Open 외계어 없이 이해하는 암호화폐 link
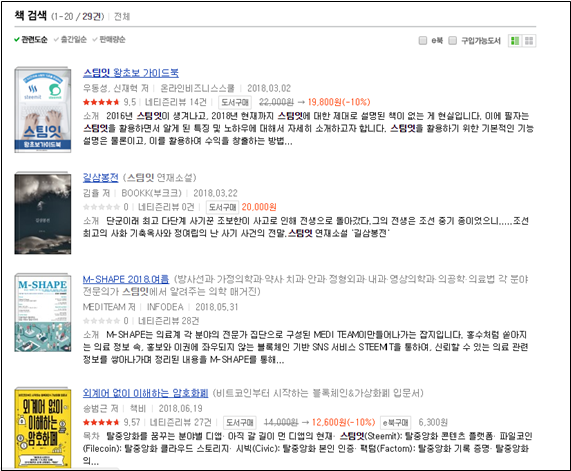This screenshot has width=571, height=471. pos(145,393)
